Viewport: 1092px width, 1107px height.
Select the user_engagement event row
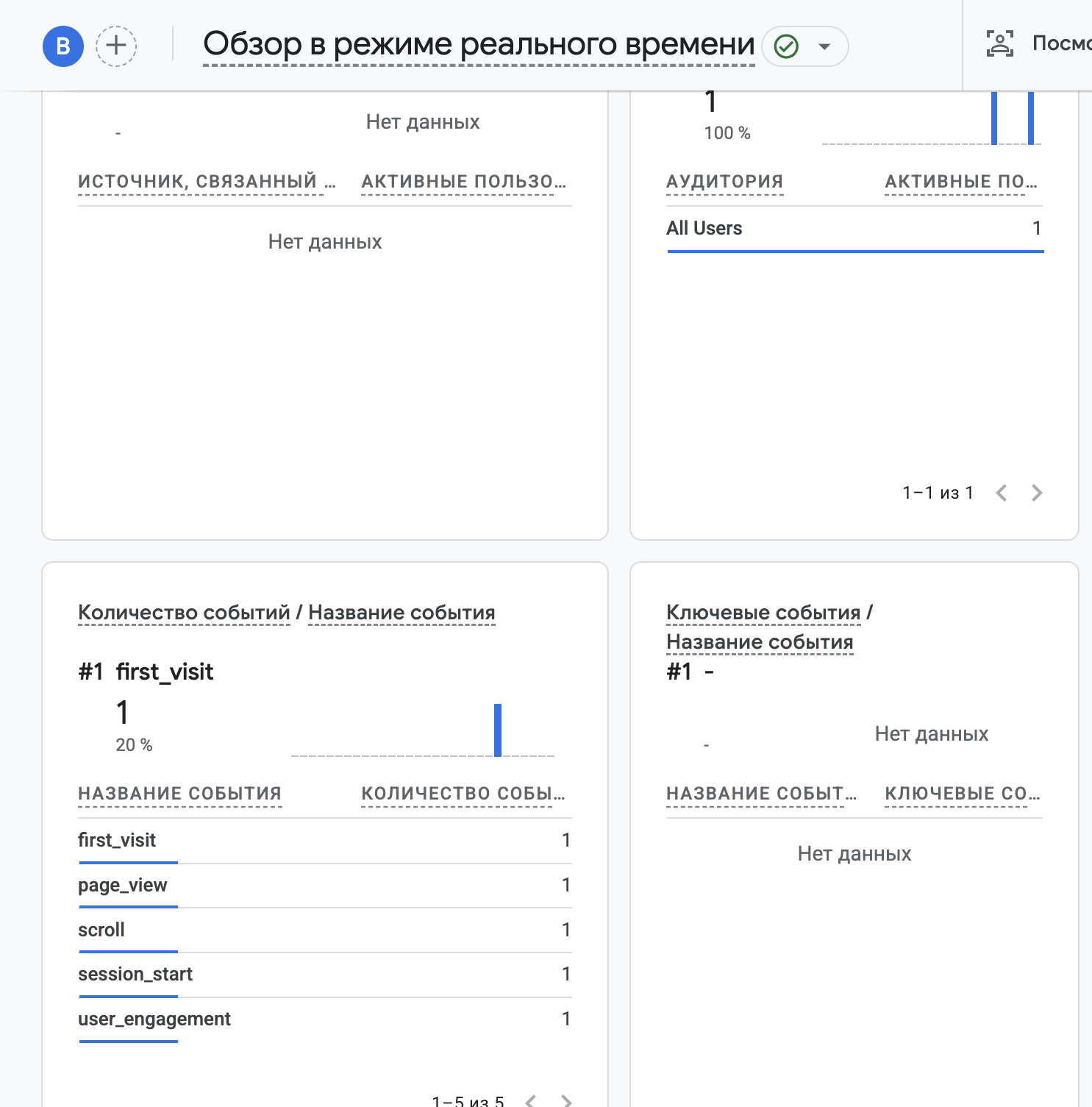325,1019
